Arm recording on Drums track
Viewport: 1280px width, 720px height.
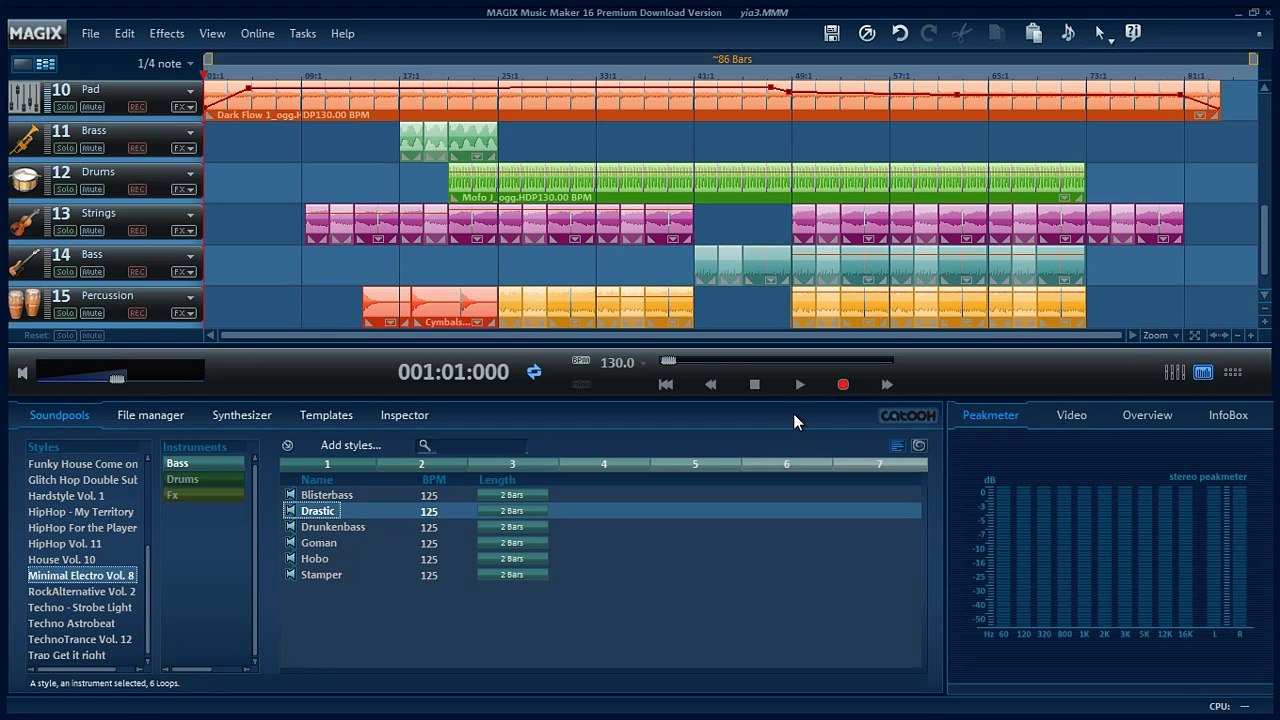pos(137,189)
